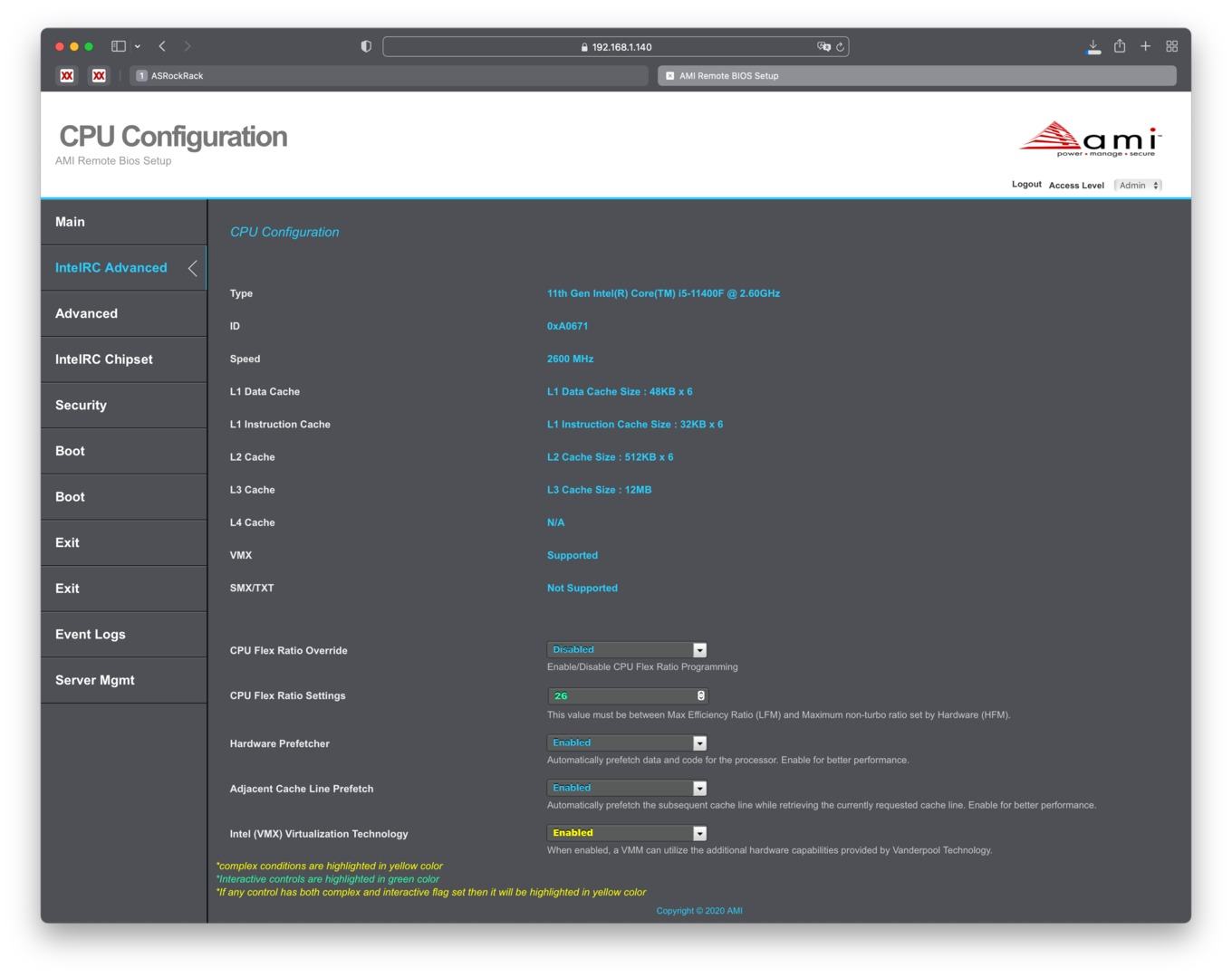The image size is (1232, 977).
Task: Open the Advanced menu item
Action: [x=124, y=313]
